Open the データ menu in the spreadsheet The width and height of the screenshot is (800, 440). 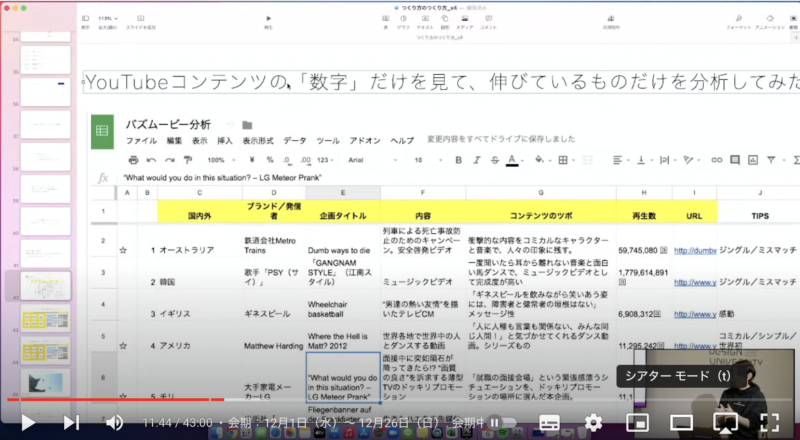(x=295, y=141)
